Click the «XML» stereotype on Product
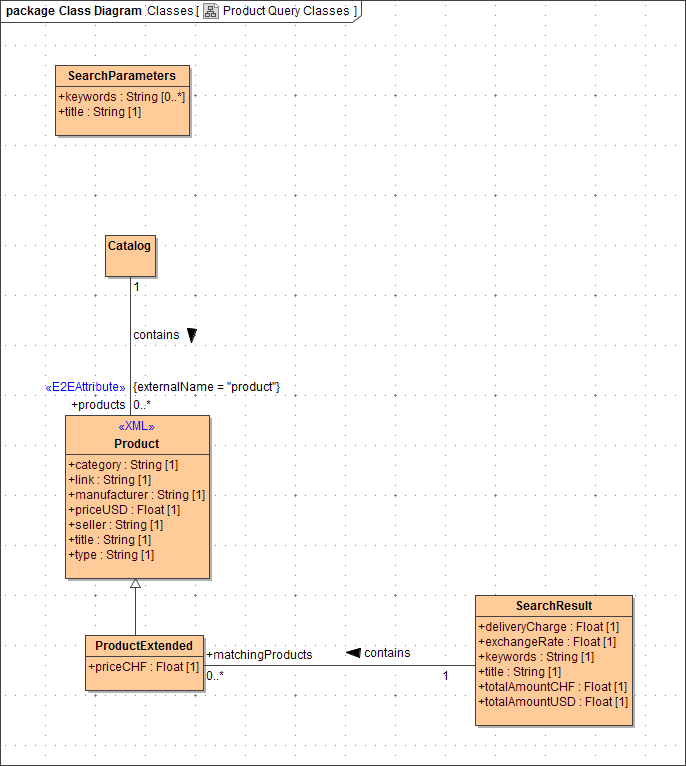 [x=137, y=427]
